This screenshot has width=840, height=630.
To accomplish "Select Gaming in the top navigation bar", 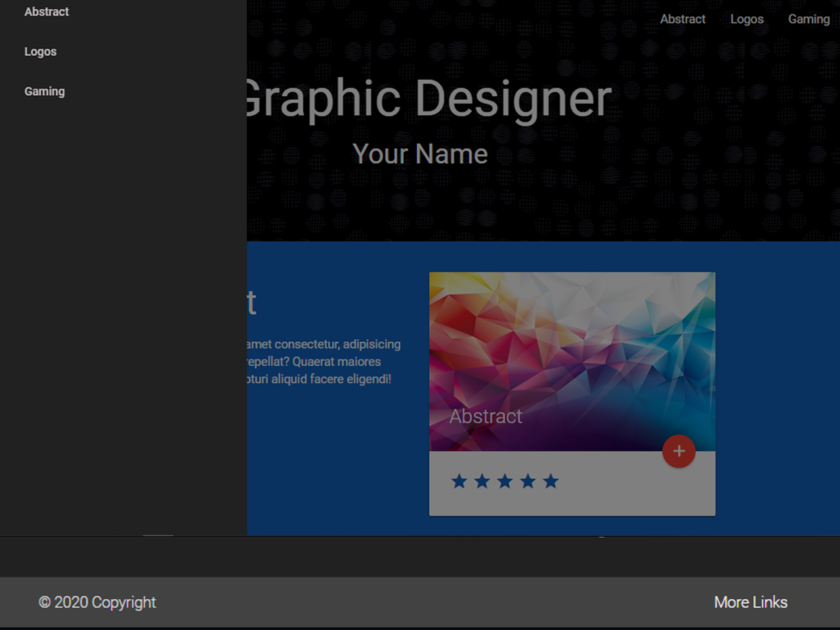I will (x=808, y=18).
